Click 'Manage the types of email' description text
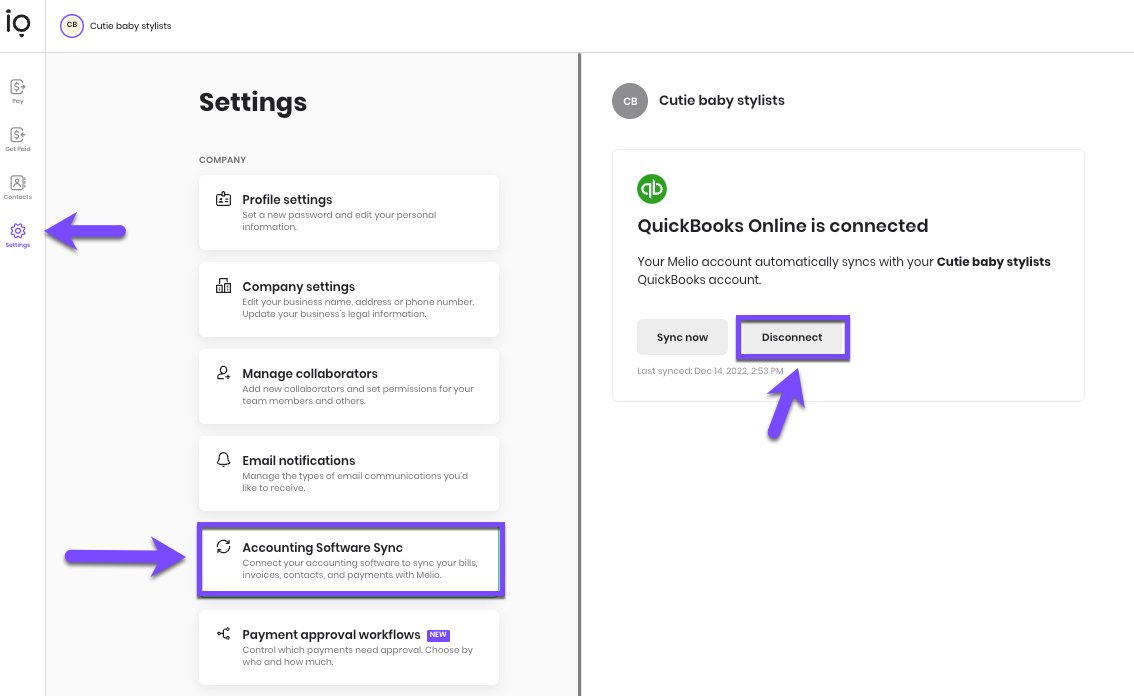 point(355,482)
